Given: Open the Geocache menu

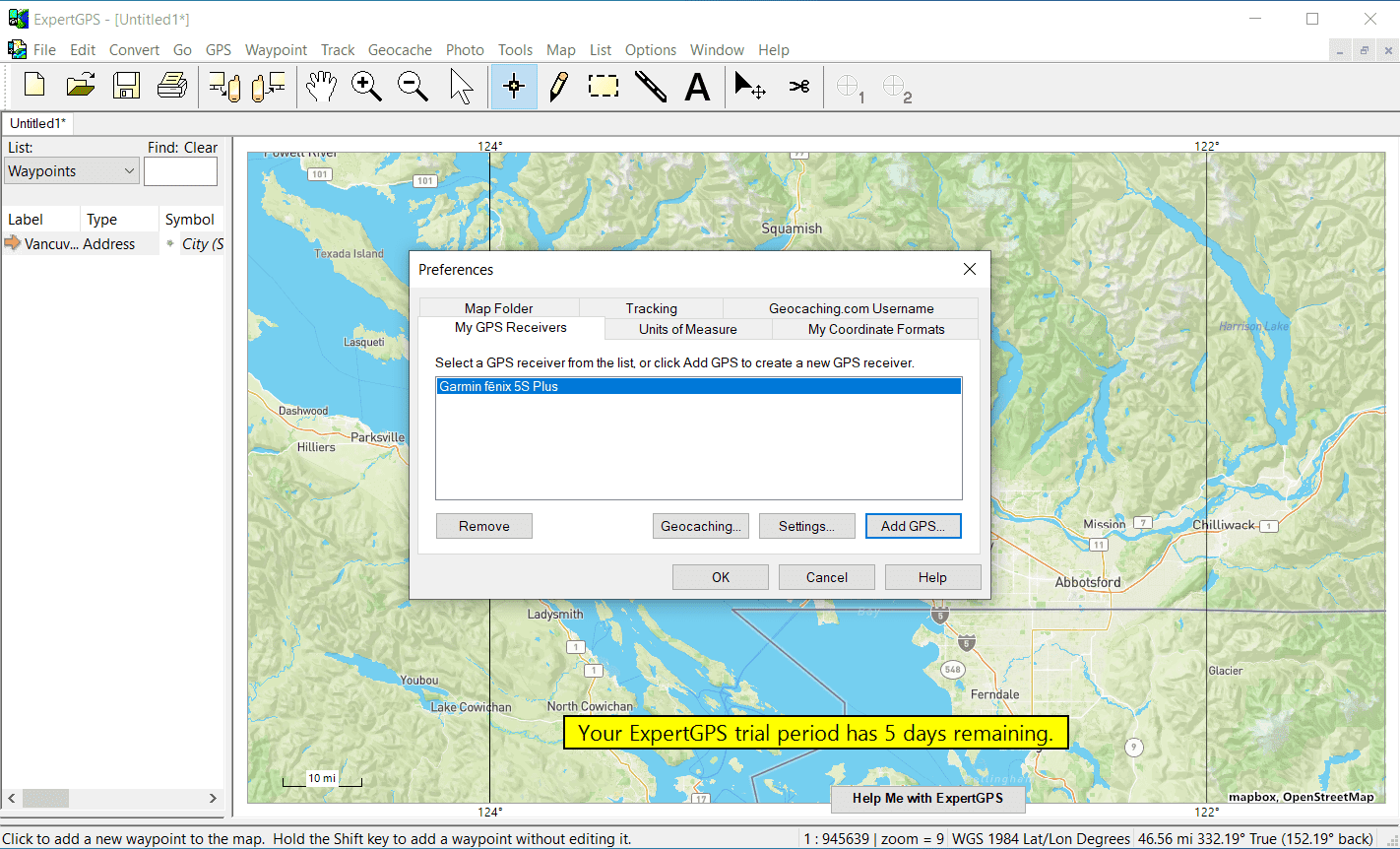Looking at the screenshot, I should pos(400,50).
